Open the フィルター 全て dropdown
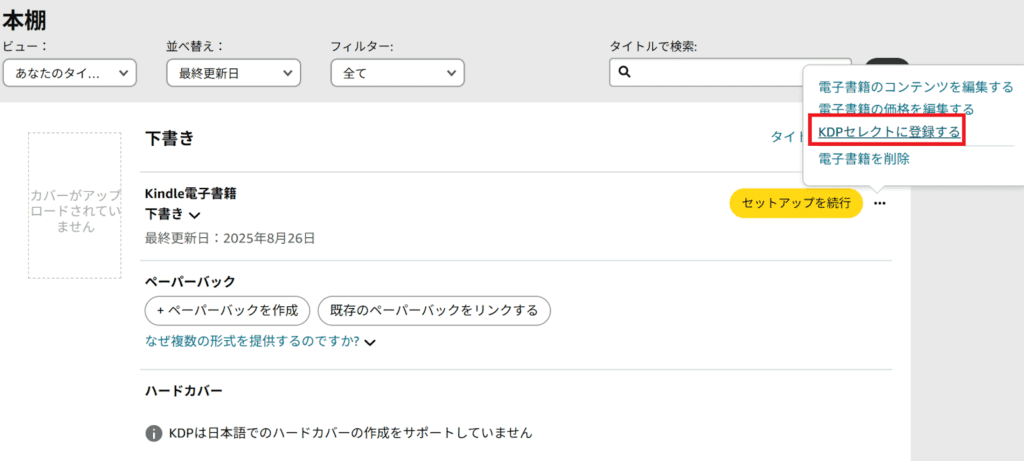The height and width of the screenshot is (461, 1024). coord(398,72)
